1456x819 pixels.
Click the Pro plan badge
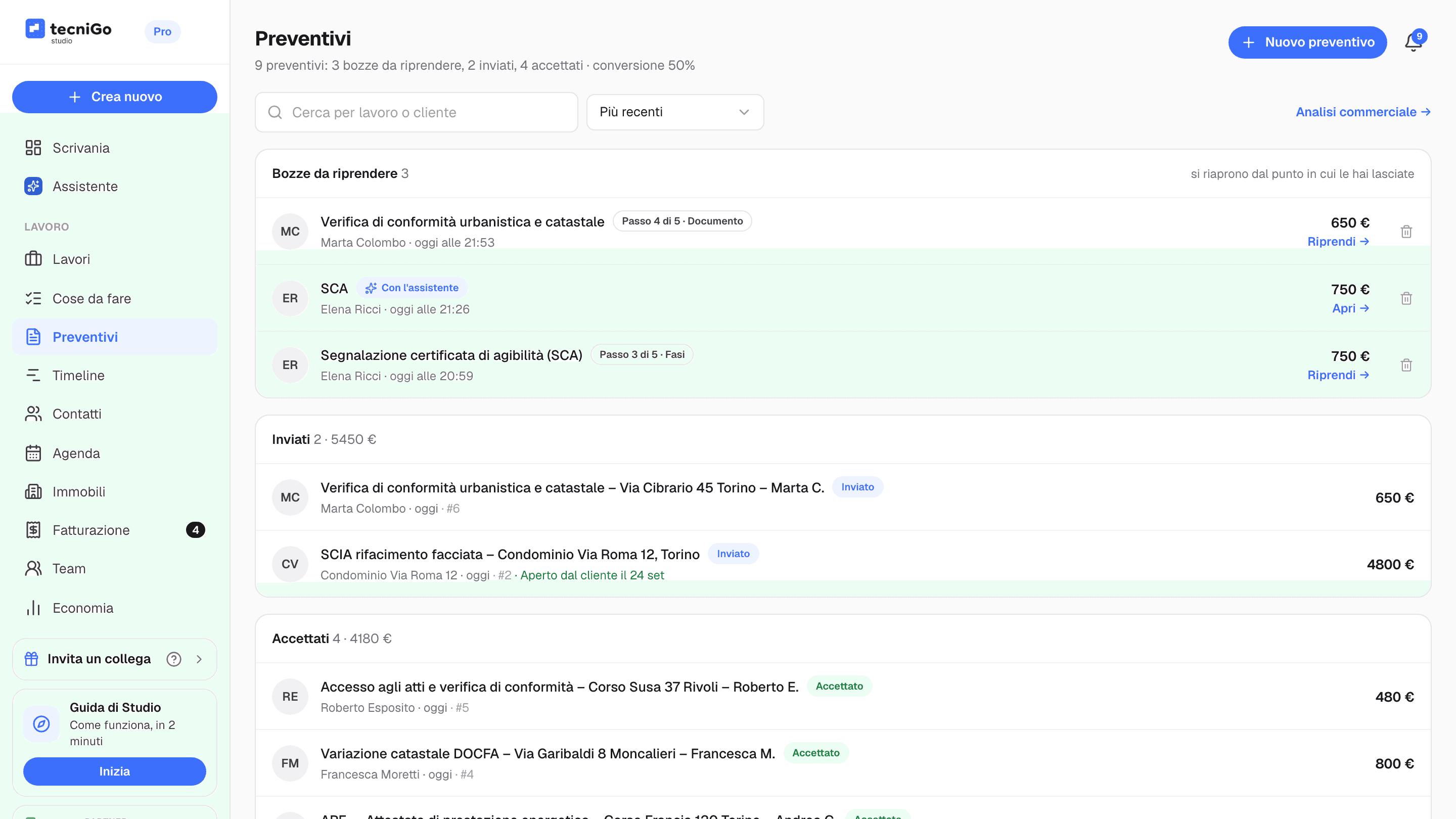pos(162,32)
